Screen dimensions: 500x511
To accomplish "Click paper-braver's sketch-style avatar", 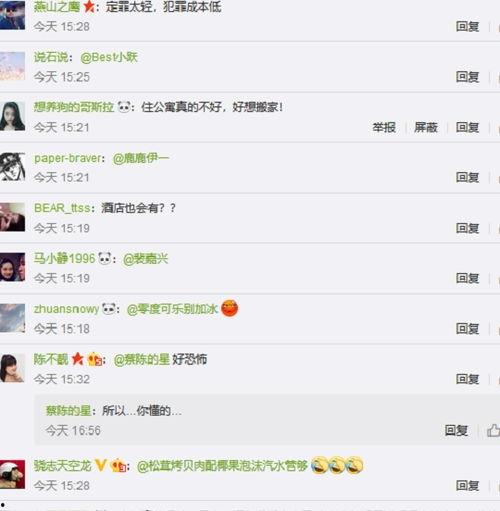I will (x=12, y=167).
